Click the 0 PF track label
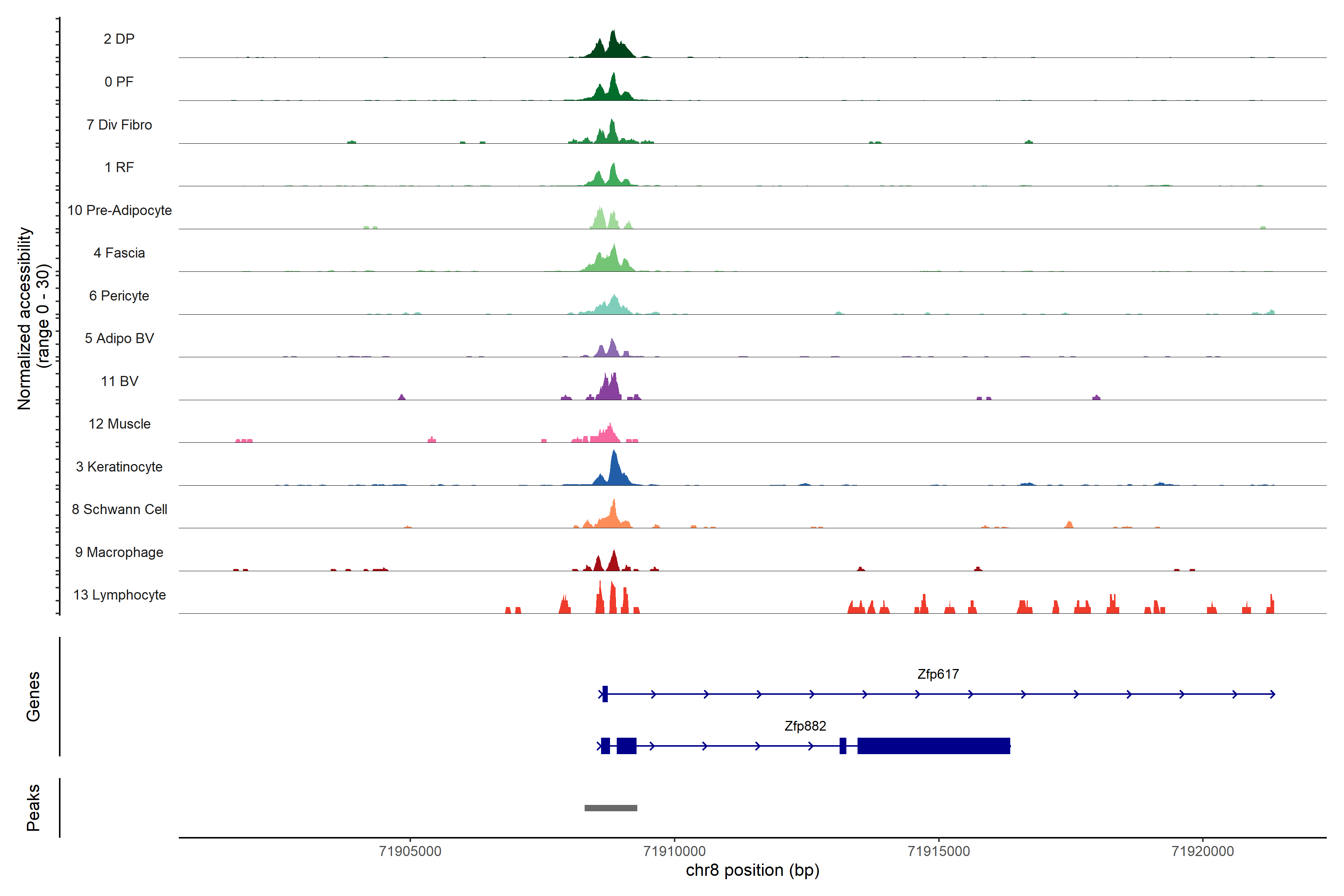This screenshot has width=1344, height=896. tap(119, 82)
